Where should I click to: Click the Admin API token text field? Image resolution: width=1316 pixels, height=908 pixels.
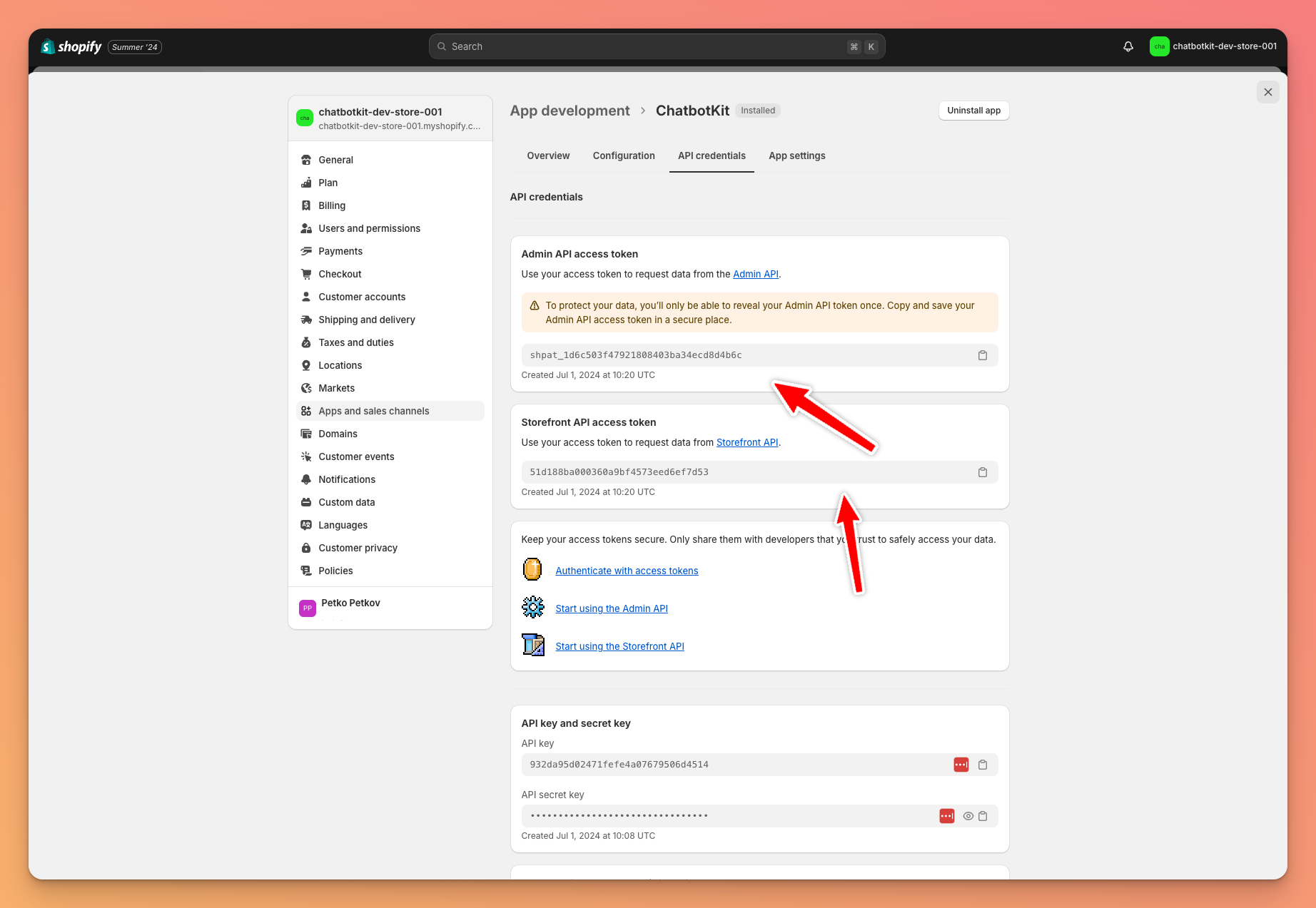[759, 355]
